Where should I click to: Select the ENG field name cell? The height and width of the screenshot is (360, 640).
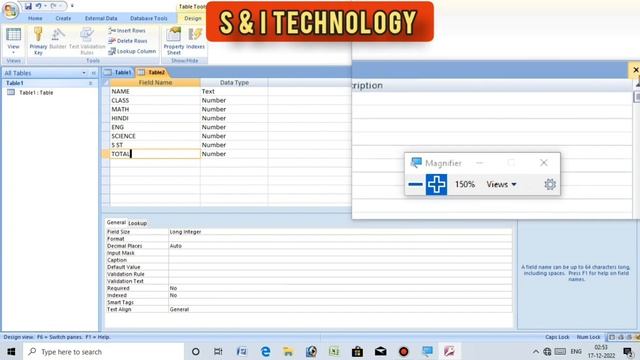(x=155, y=127)
